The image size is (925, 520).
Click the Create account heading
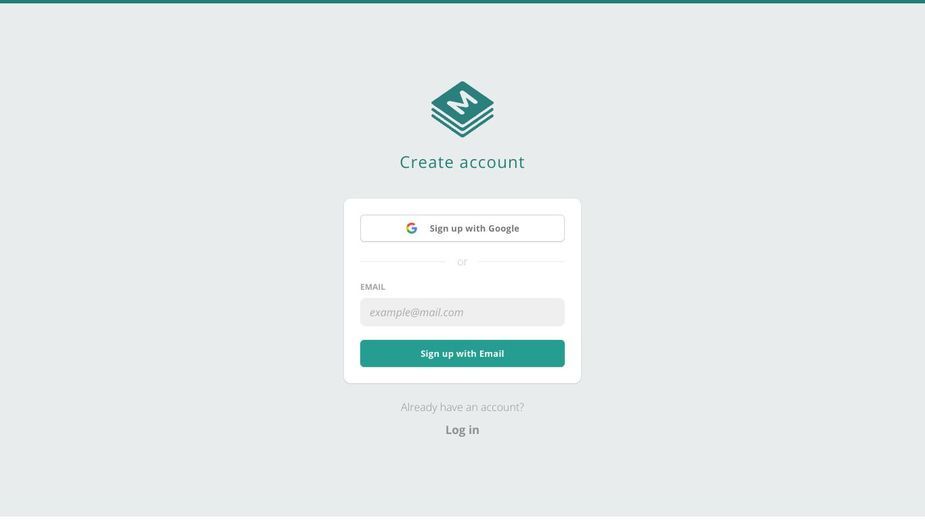(462, 162)
